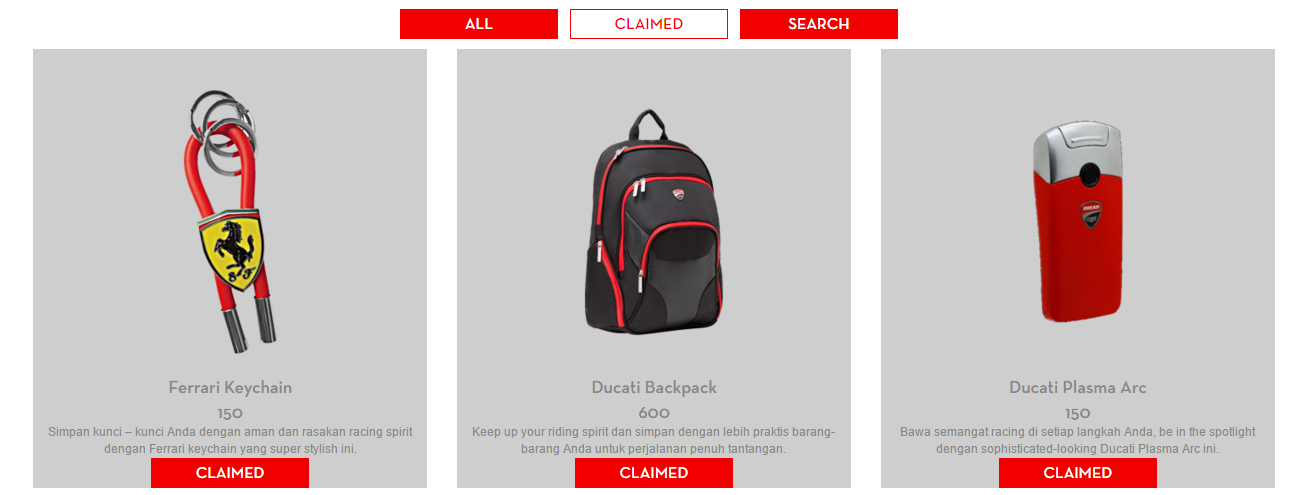The width and height of the screenshot is (1294, 495).
Task: Click CLAIMED button under Ducati Plasma Arc
Action: [1078, 473]
